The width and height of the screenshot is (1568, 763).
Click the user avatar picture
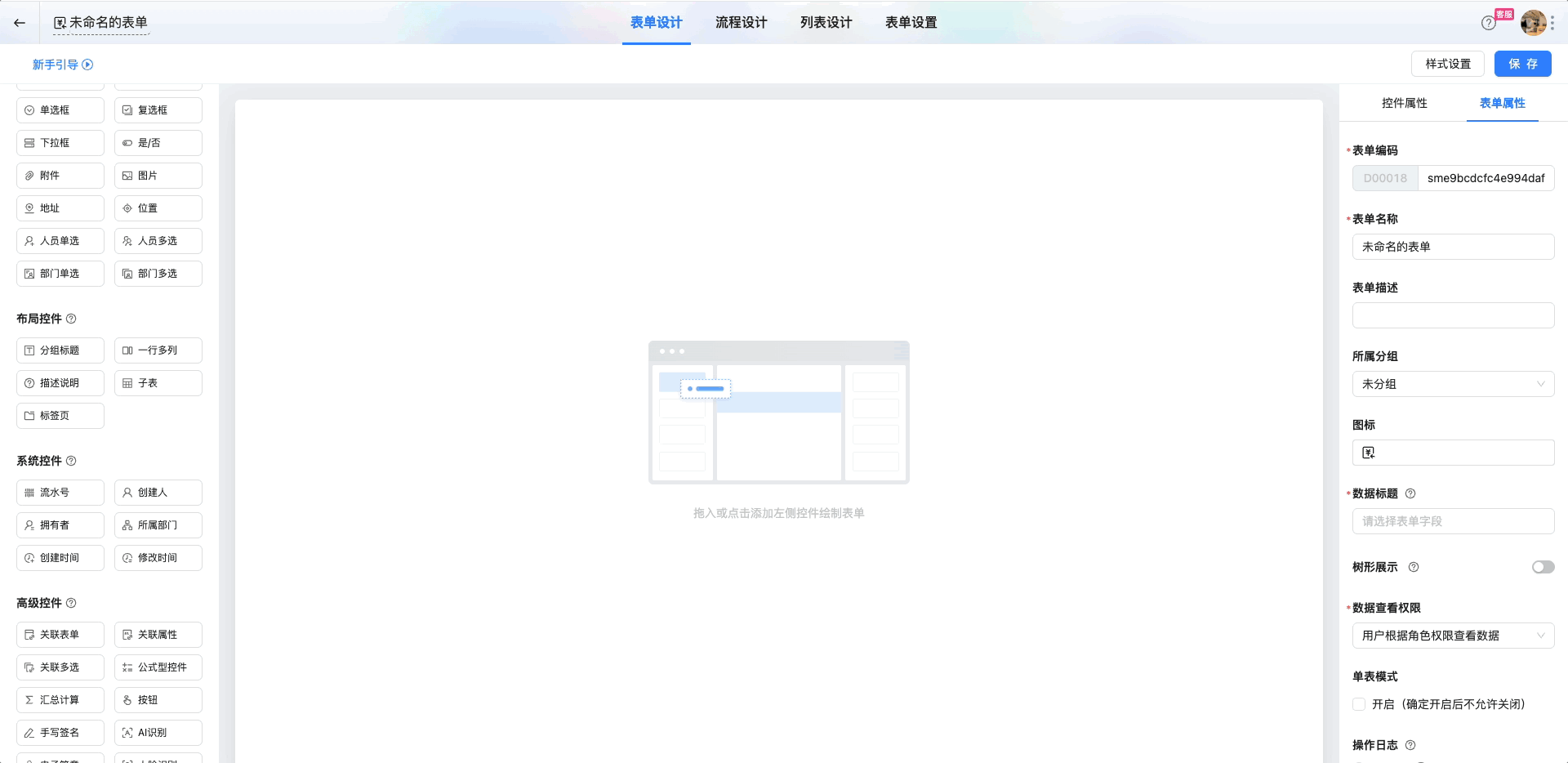1533,23
